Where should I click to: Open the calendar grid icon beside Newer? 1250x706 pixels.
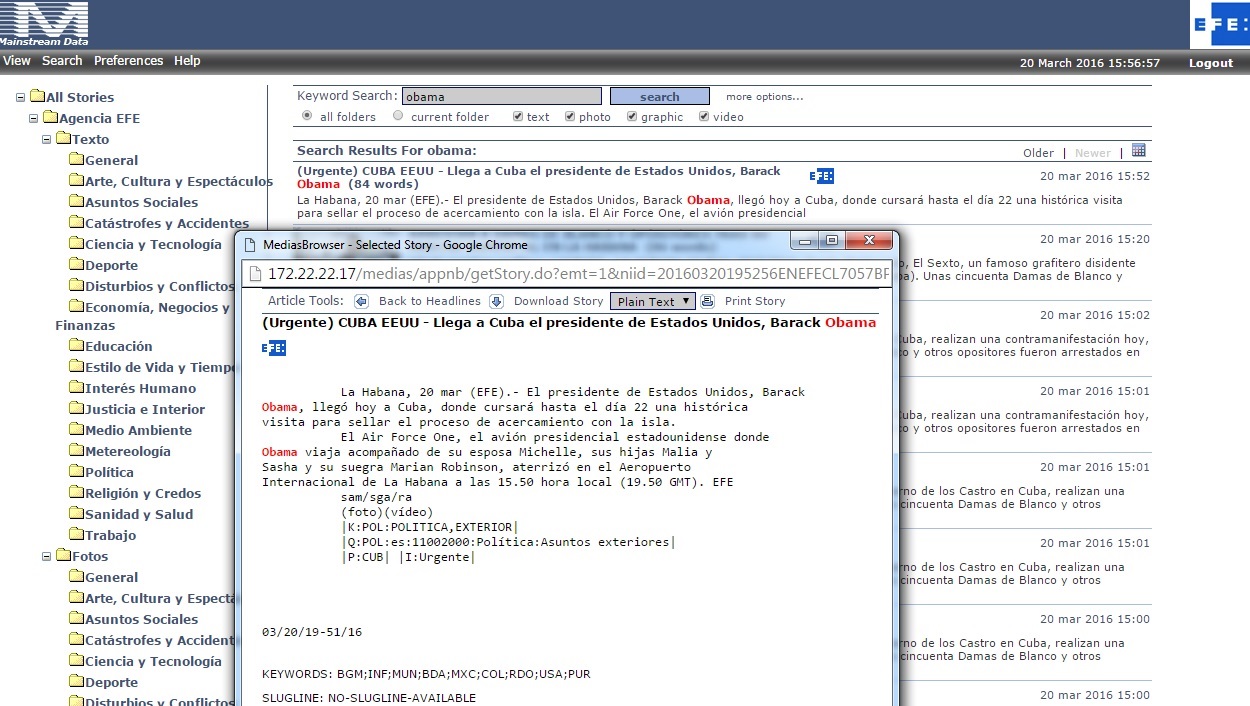pos(1139,151)
